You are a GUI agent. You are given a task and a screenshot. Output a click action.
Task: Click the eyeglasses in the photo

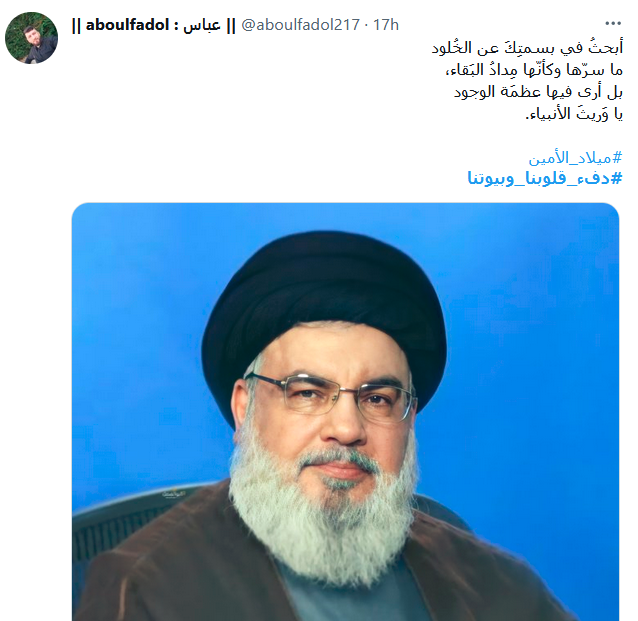pyautogui.click(x=332, y=396)
